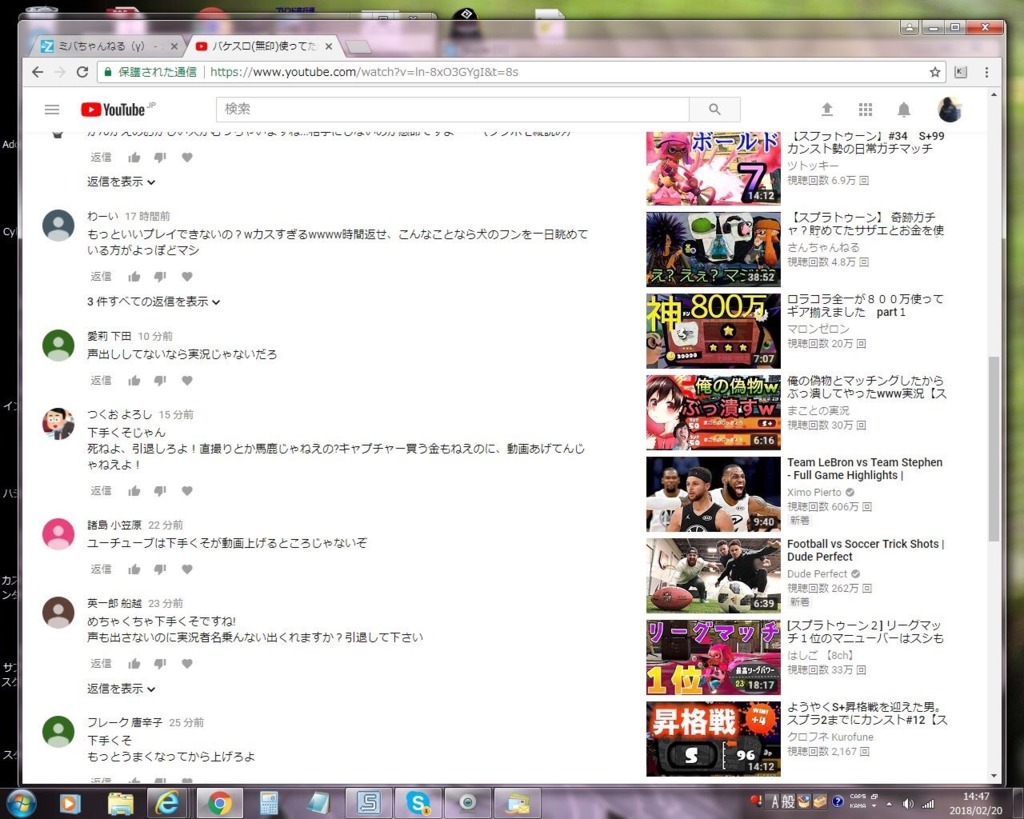Expand 3件すべての返信を表示 replies

click(x=153, y=302)
